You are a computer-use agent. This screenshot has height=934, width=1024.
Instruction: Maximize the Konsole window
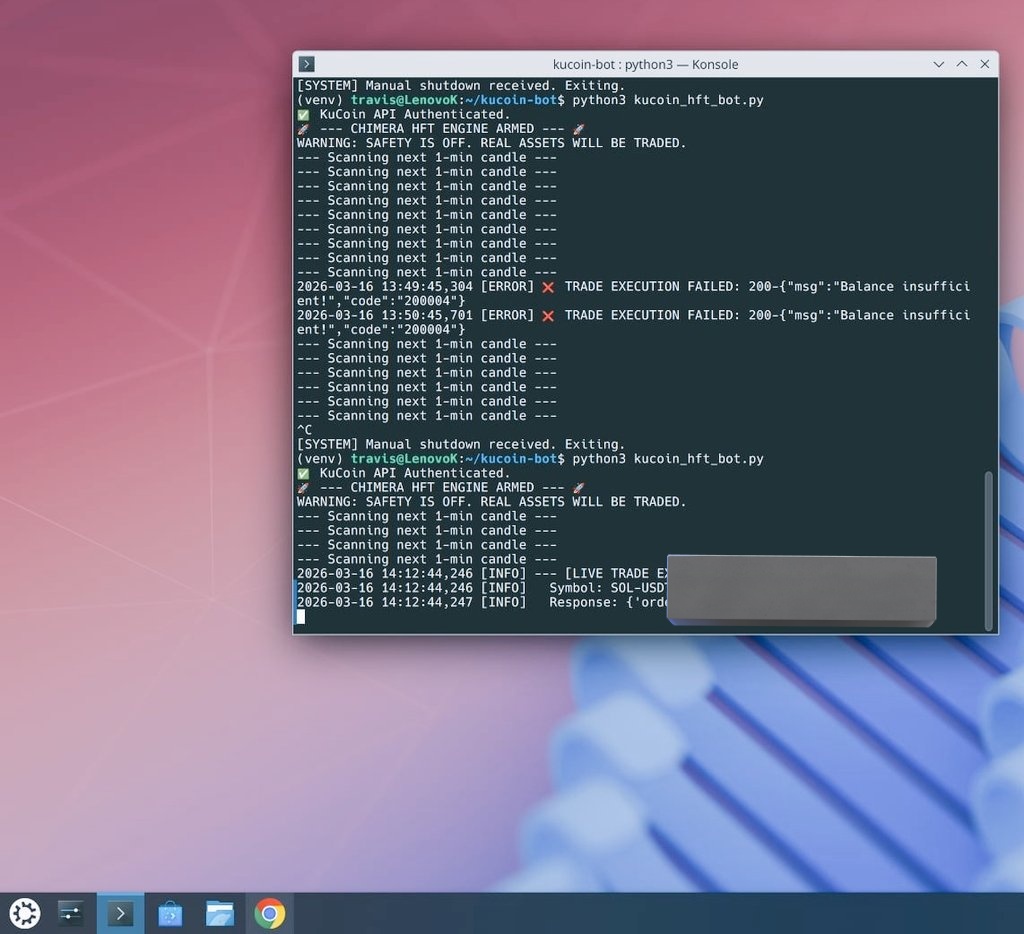point(961,64)
